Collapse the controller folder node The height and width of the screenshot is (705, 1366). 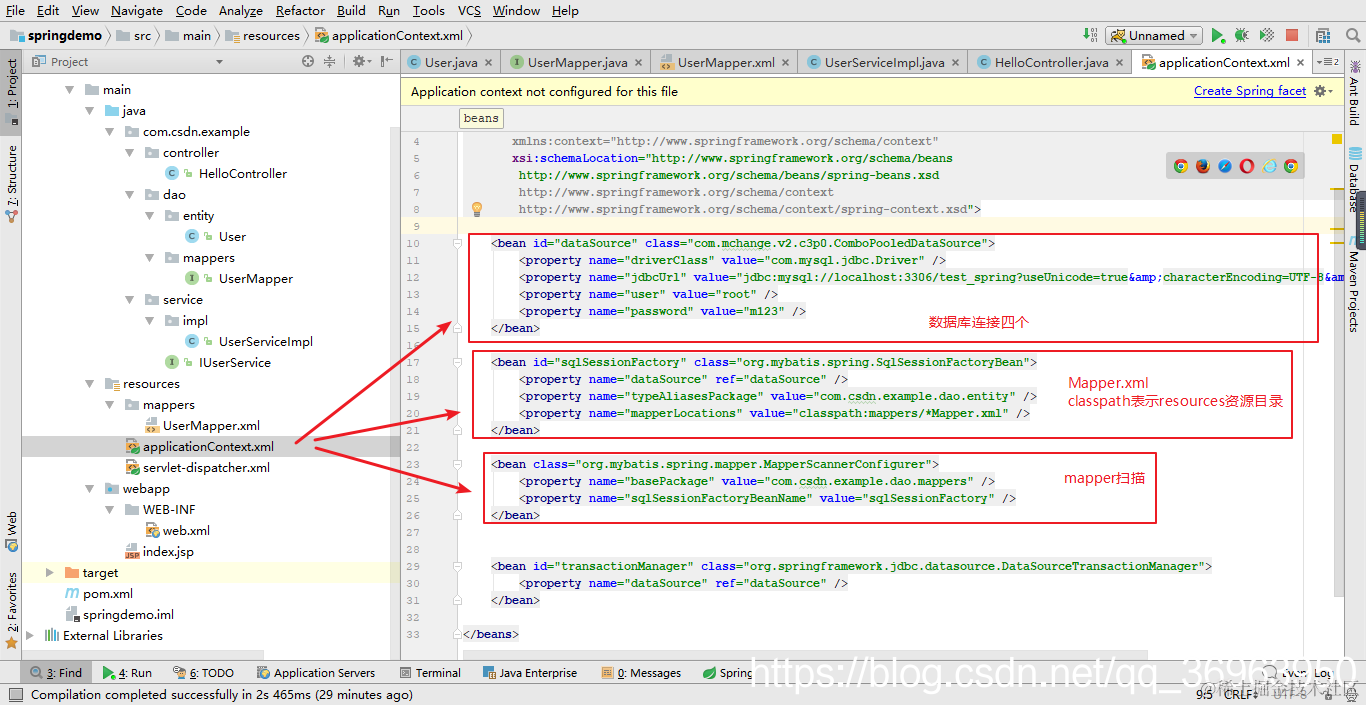(x=130, y=153)
